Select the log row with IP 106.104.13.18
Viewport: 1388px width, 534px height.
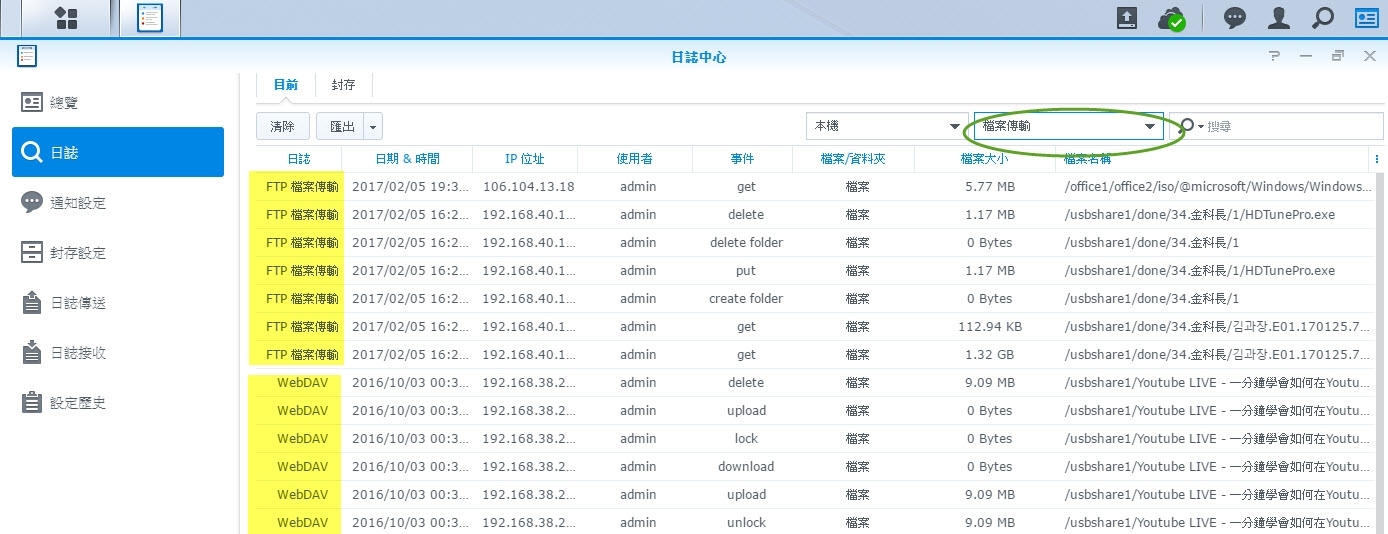coord(815,187)
